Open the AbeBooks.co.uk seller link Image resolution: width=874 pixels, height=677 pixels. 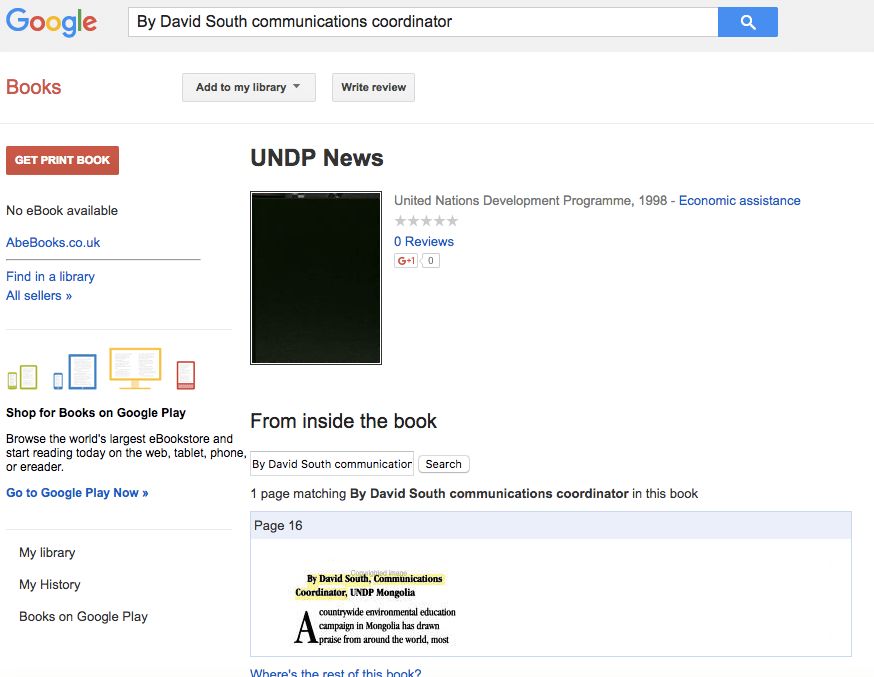point(53,242)
